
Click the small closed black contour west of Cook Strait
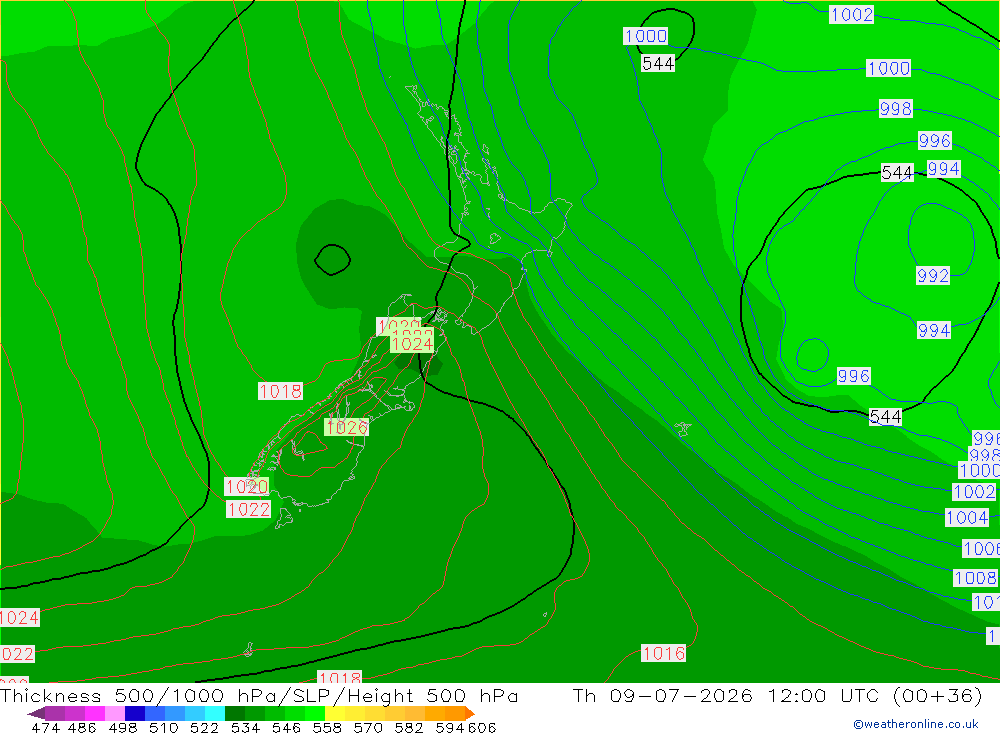pyautogui.click(x=332, y=260)
